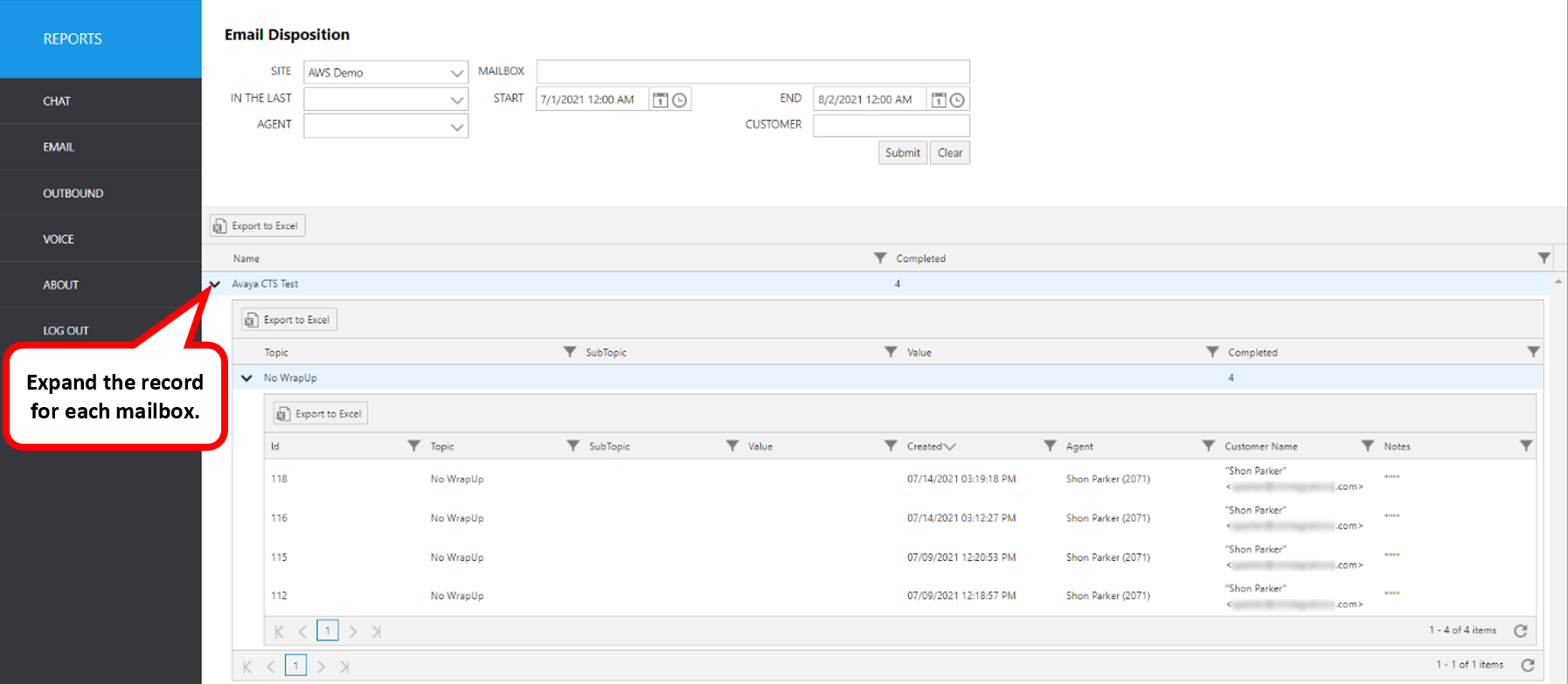Export the detail Id grid to Excel
Screen dimensions: 1568x684
[x=321, y=413]
